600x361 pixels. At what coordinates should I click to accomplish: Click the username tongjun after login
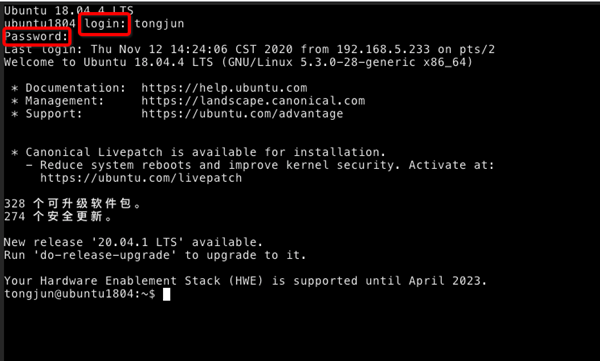159,24
